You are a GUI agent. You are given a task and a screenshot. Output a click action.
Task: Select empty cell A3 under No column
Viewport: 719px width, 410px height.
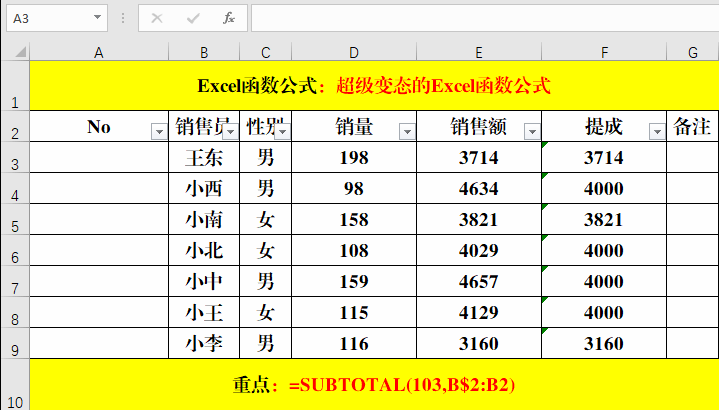point(99,157)
